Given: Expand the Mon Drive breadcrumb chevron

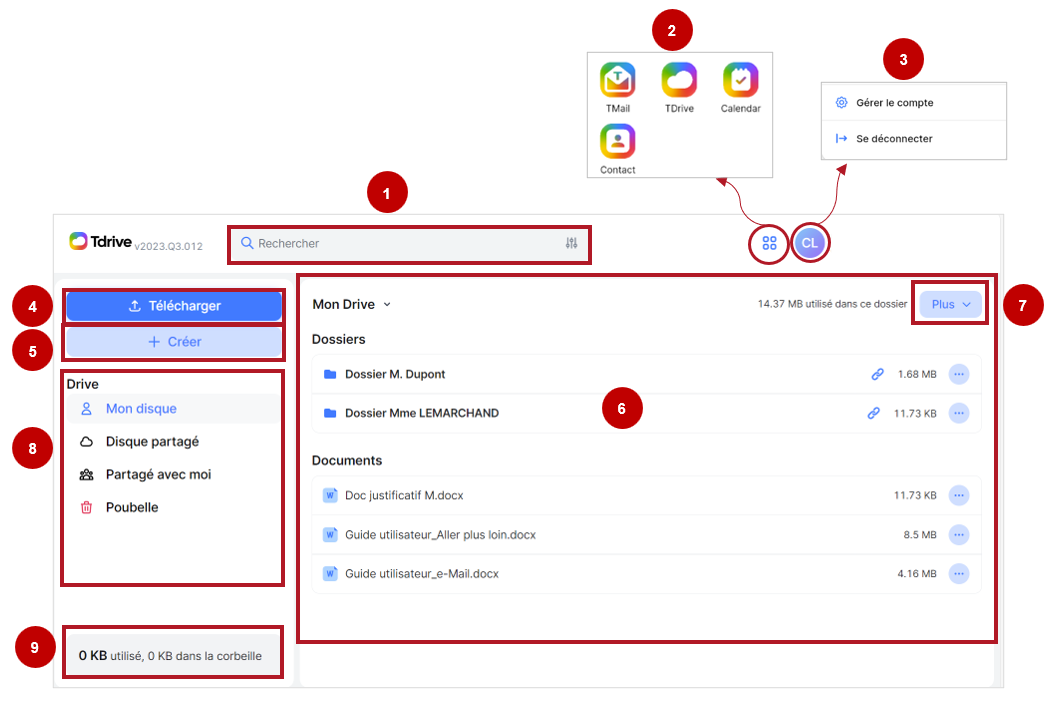Looking at the screenshot, I should click(x=387, y=304).
